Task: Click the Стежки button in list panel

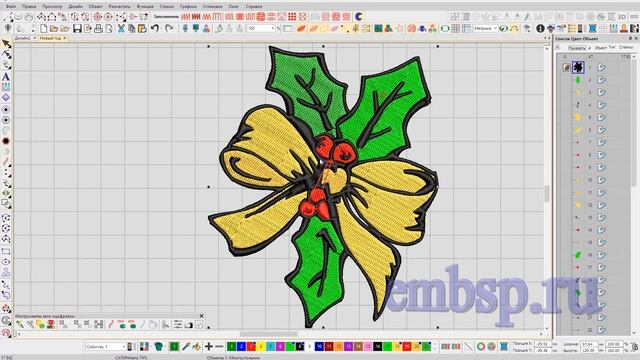Action: point(626,47)
